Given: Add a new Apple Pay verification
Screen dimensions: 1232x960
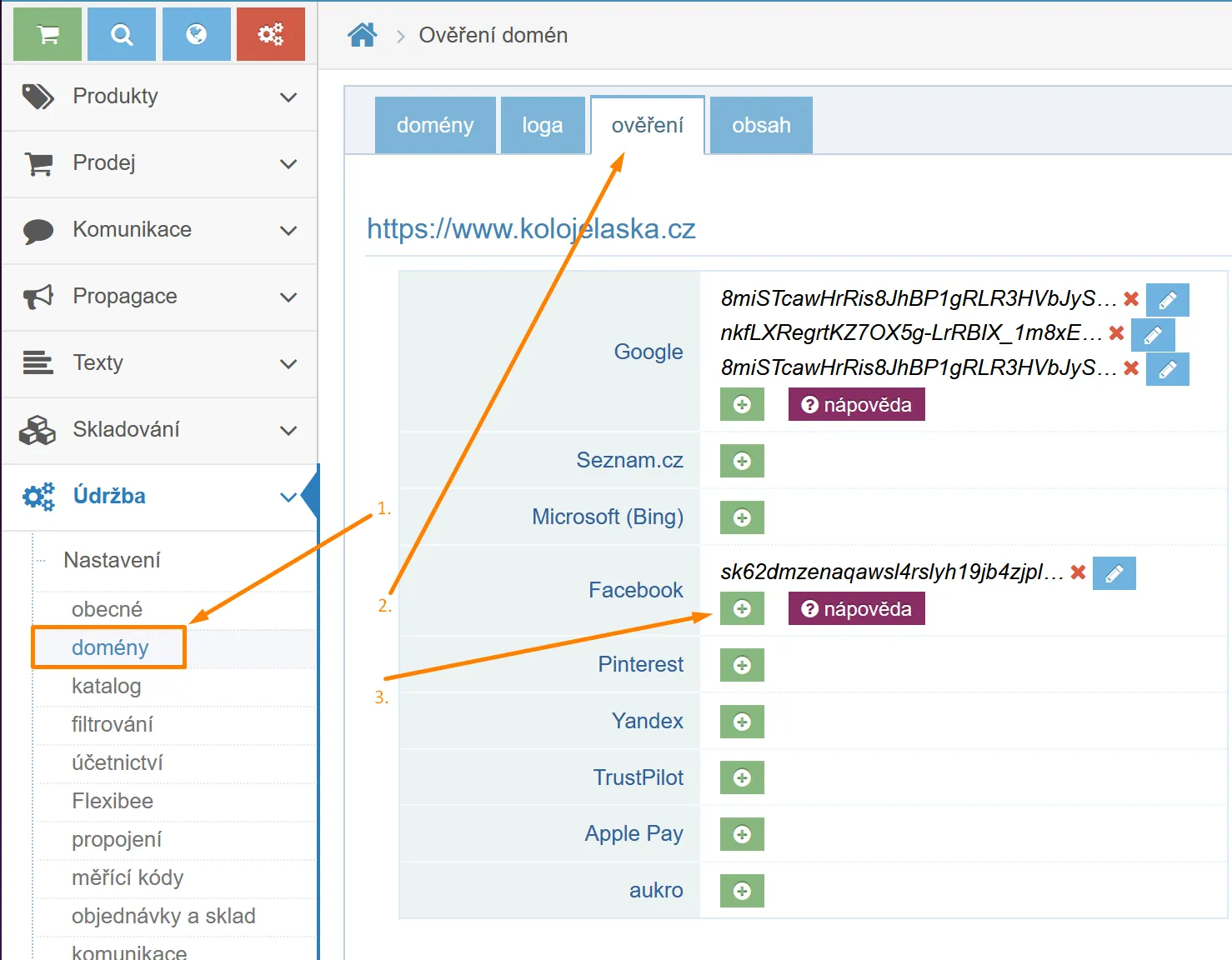Looking at the screenshot, I should coord(742,834).
